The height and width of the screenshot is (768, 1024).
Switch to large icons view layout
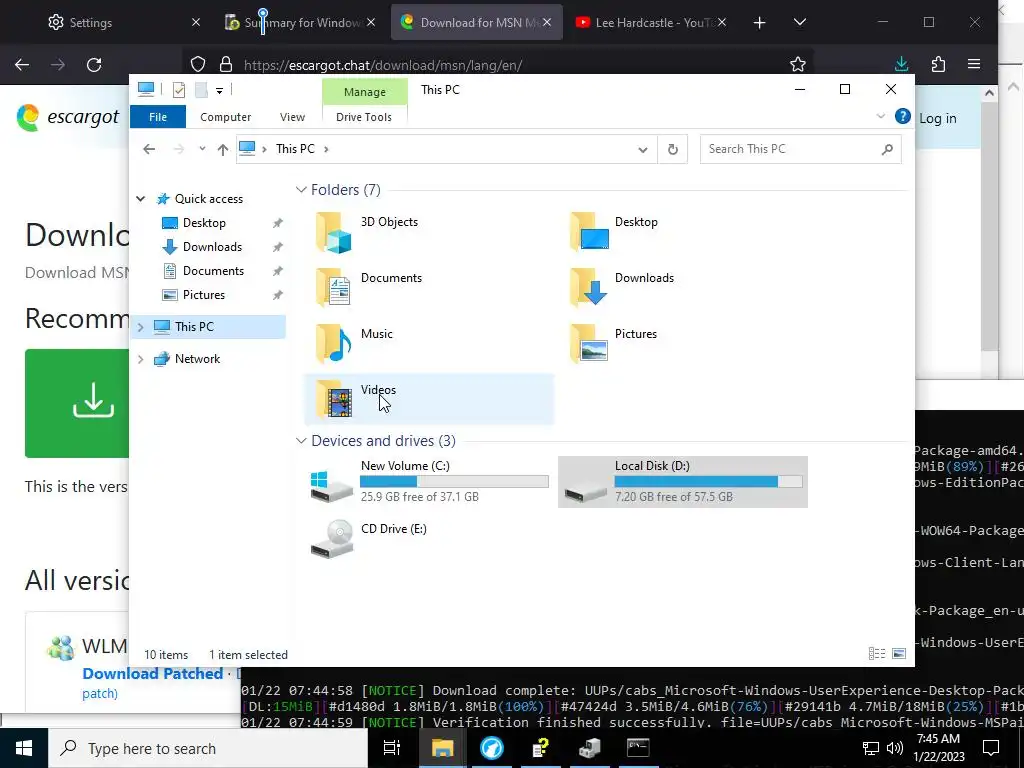coord(899,654)
